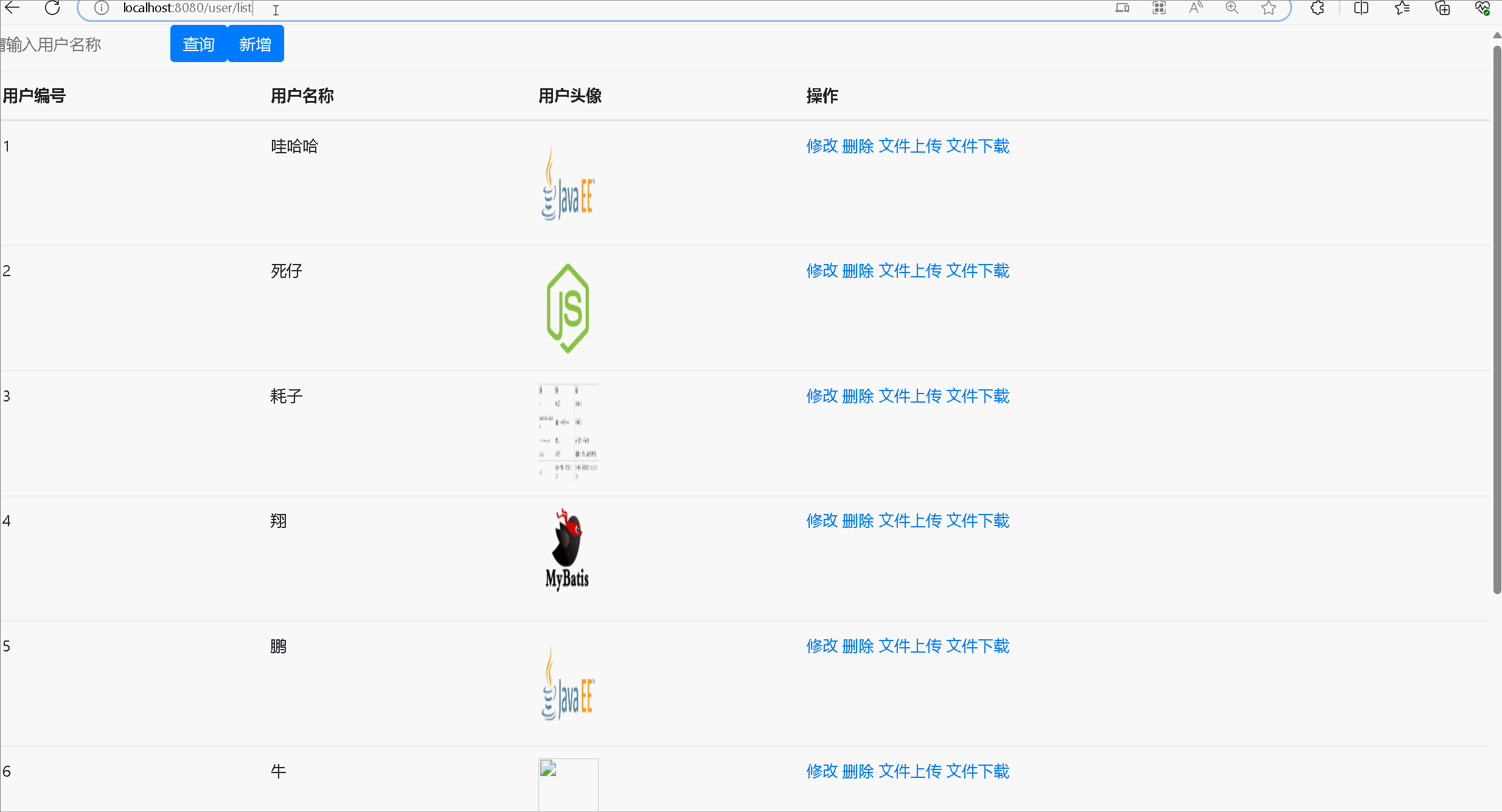Reload the page
The image size is (1502, 812).
click(52, 9)
